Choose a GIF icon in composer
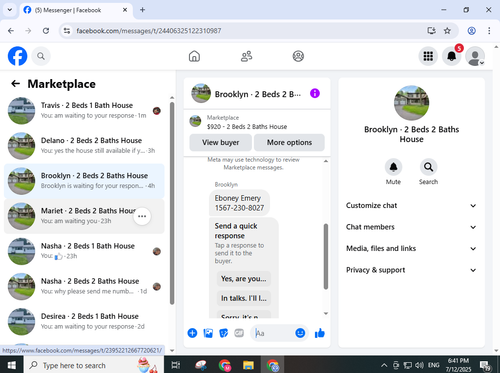This screenshot has width=500, height=373. (x=239, y=333)
